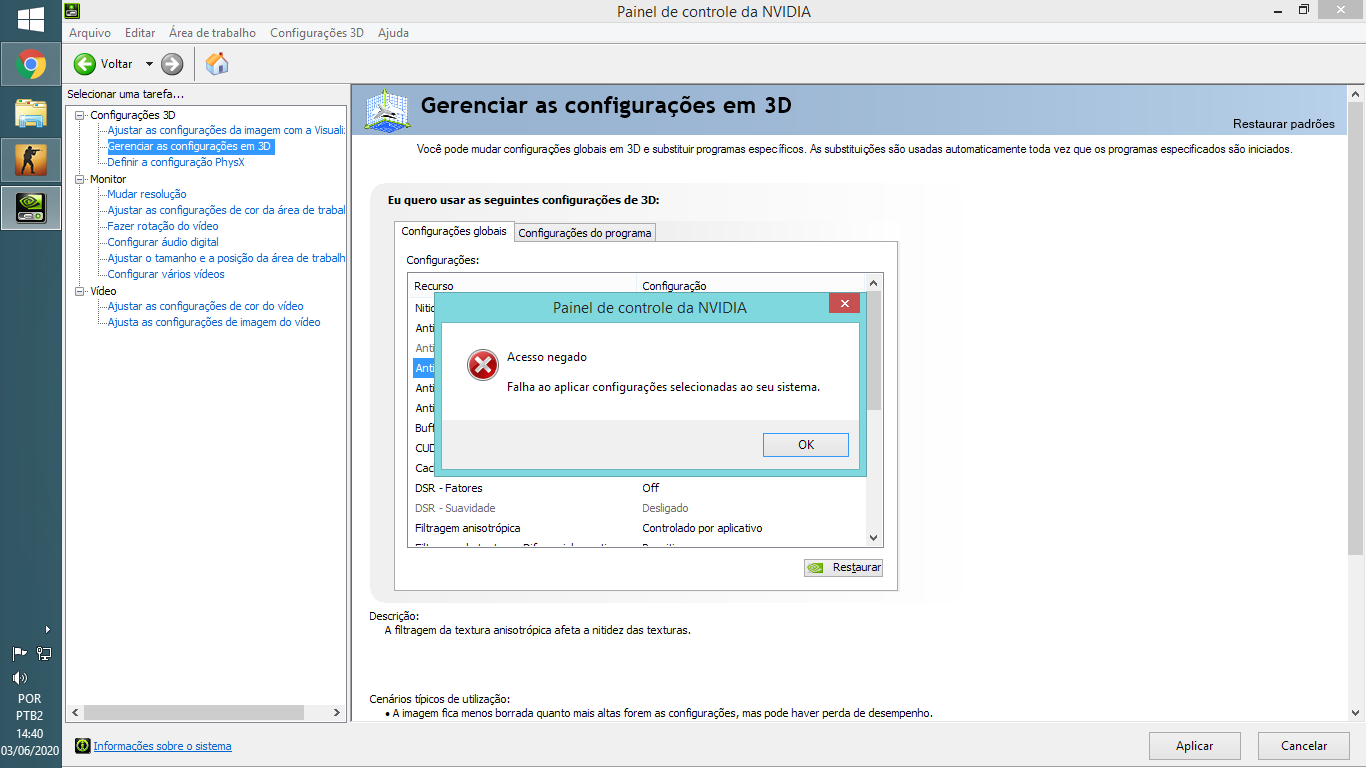
Task: Click the system information icon at bottom
Action: pos(83,746)
